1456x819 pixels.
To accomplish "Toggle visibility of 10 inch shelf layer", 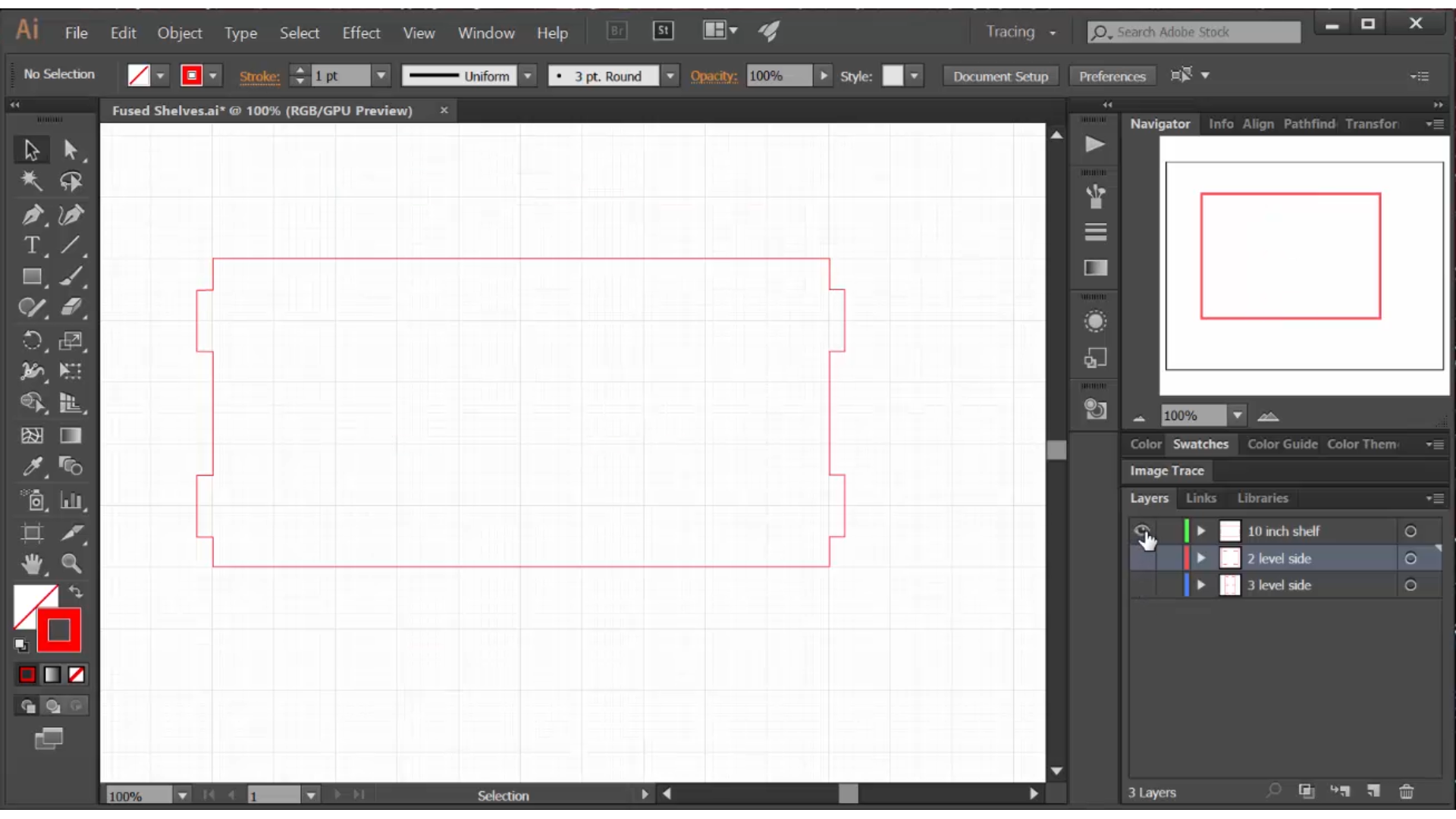I will 1142,531.
